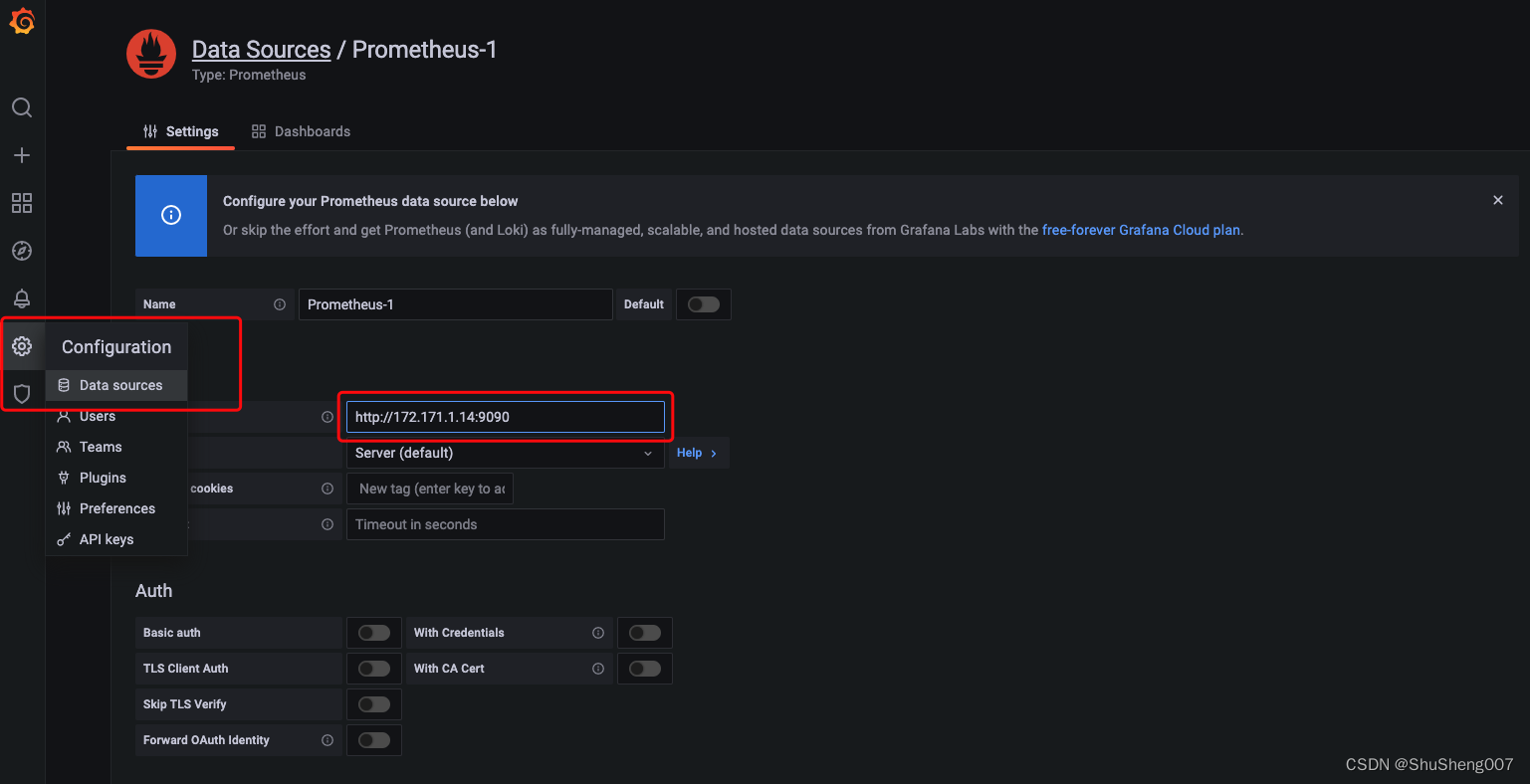Click the New tag cookies input
The width and height of the screenshot is (1530, 784).
click(x=430, y=489)
